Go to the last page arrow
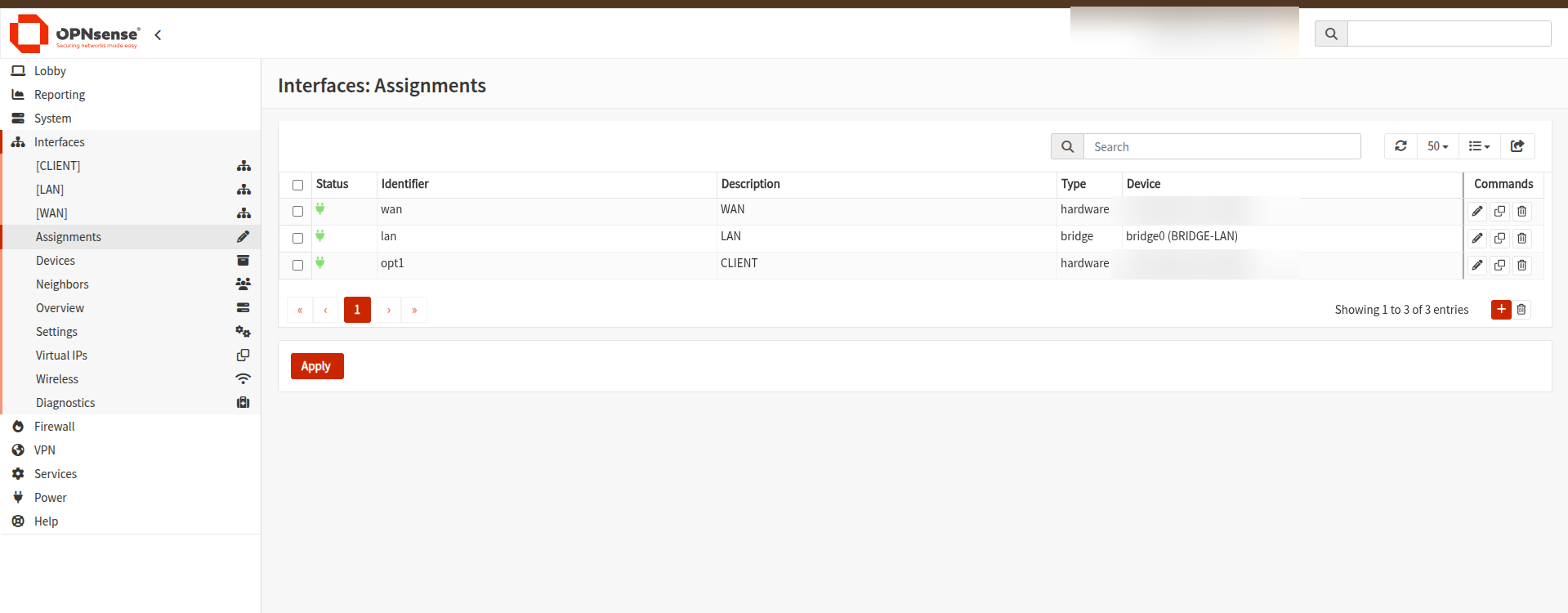 414,310
